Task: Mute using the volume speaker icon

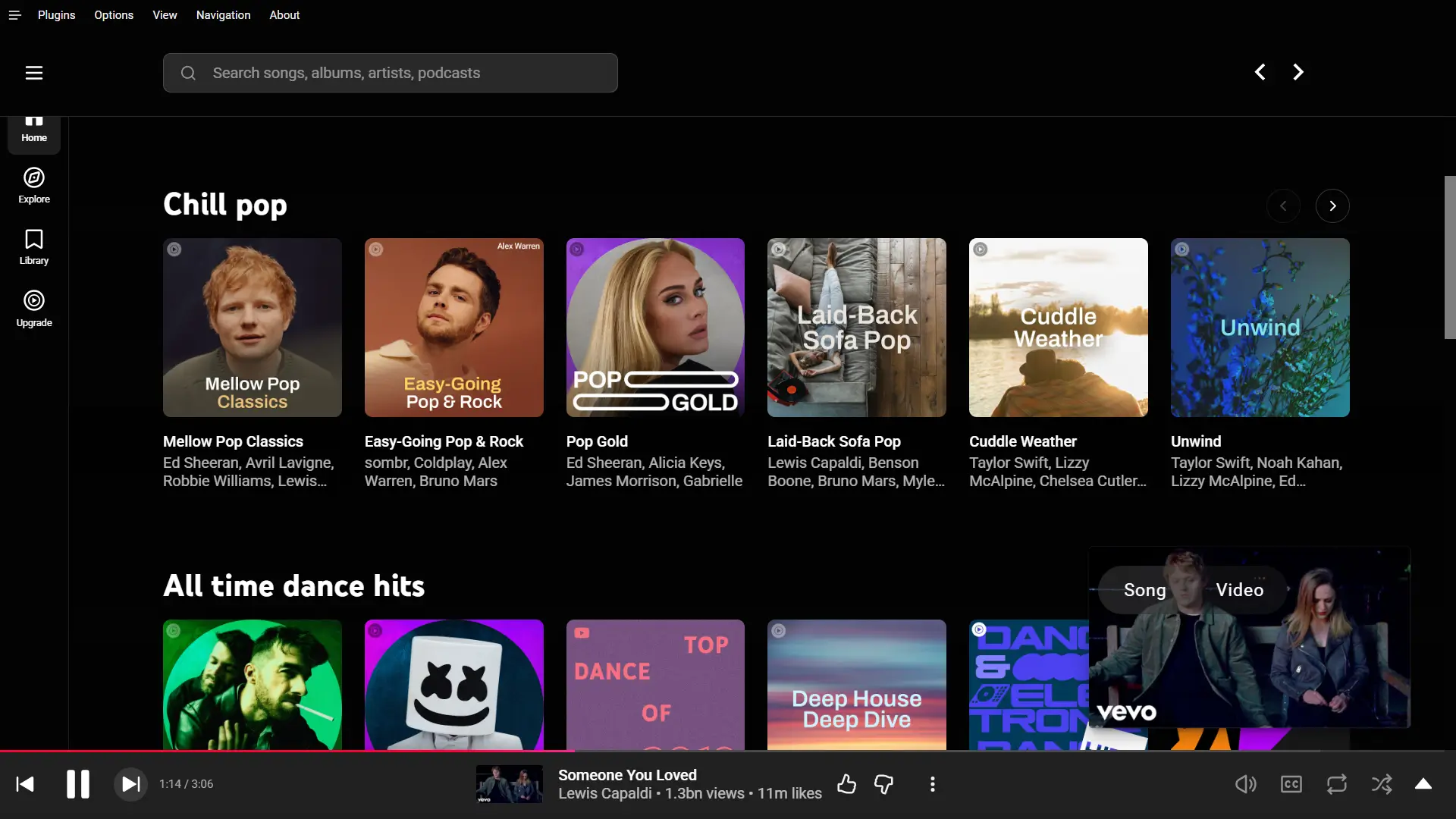Action: click(1246, 784)
